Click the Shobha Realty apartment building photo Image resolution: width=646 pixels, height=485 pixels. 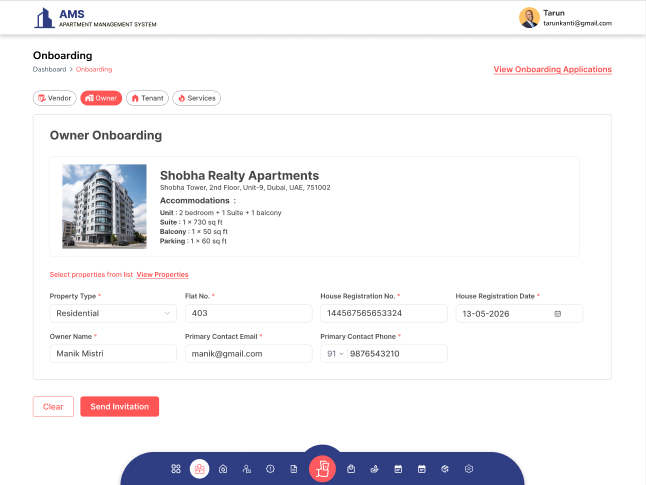tap(104, 206)
